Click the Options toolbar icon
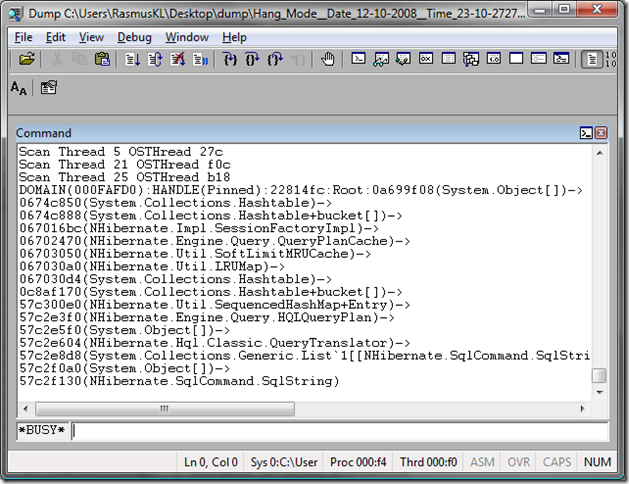Image resolution: width=629 pixels, height=484 pixels. click(49, 87)
